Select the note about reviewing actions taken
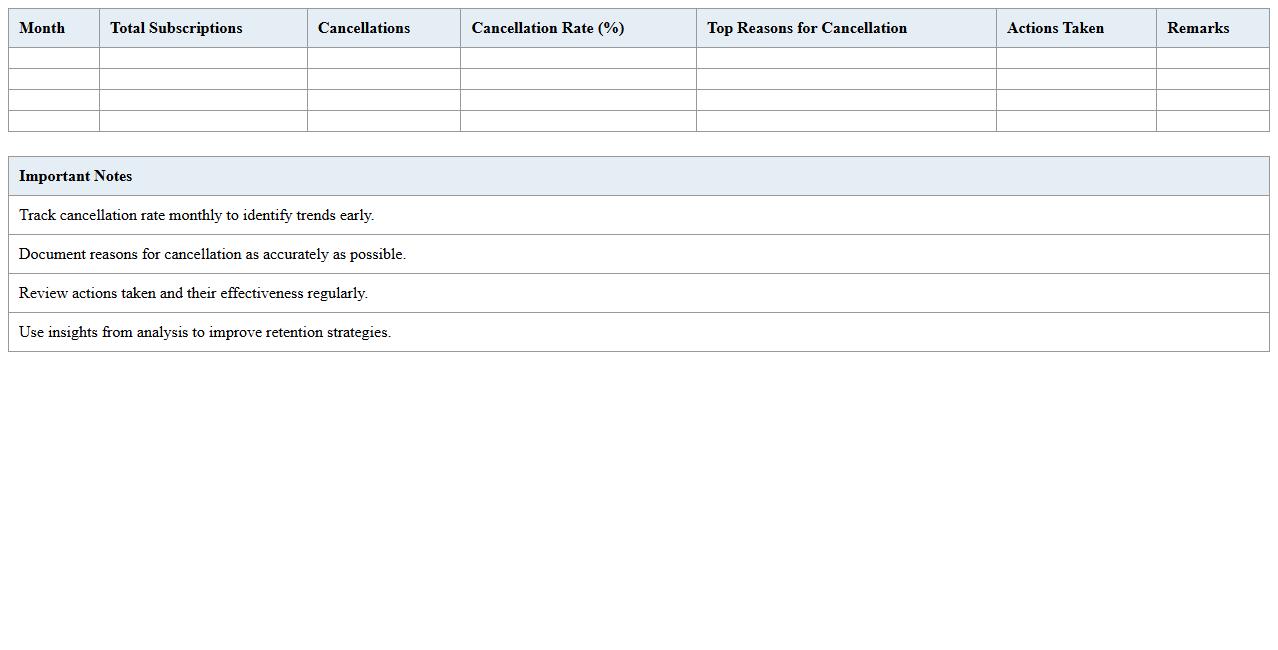The width and height of the screenshot is (1278, 650). coord(193,293)
